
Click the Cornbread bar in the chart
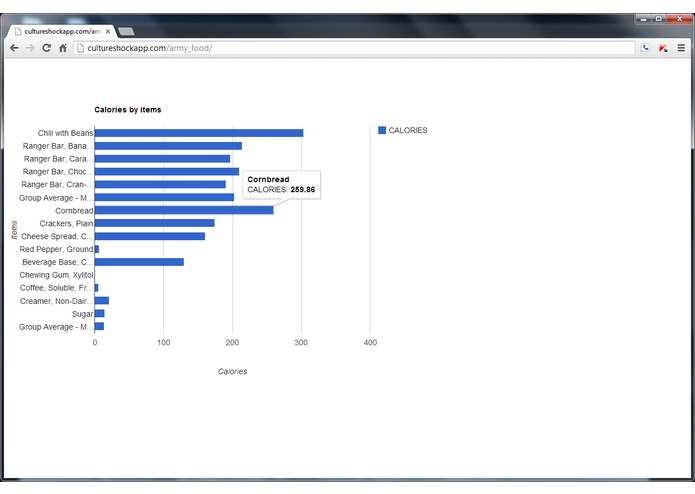(184, 210)
